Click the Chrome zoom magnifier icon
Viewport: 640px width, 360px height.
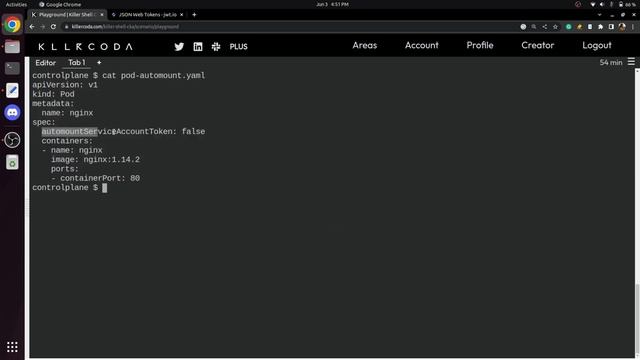[x=534, y=27]
